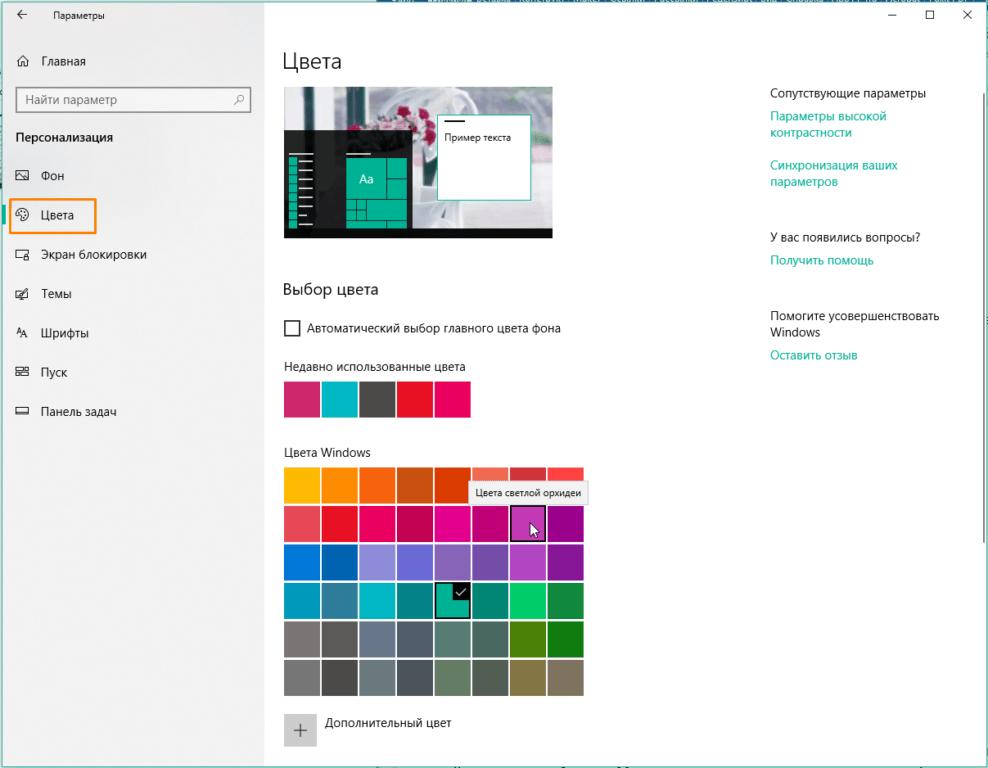
Task: Select the Цвета menu item in sidebar
Action: [x=56, y=216]
